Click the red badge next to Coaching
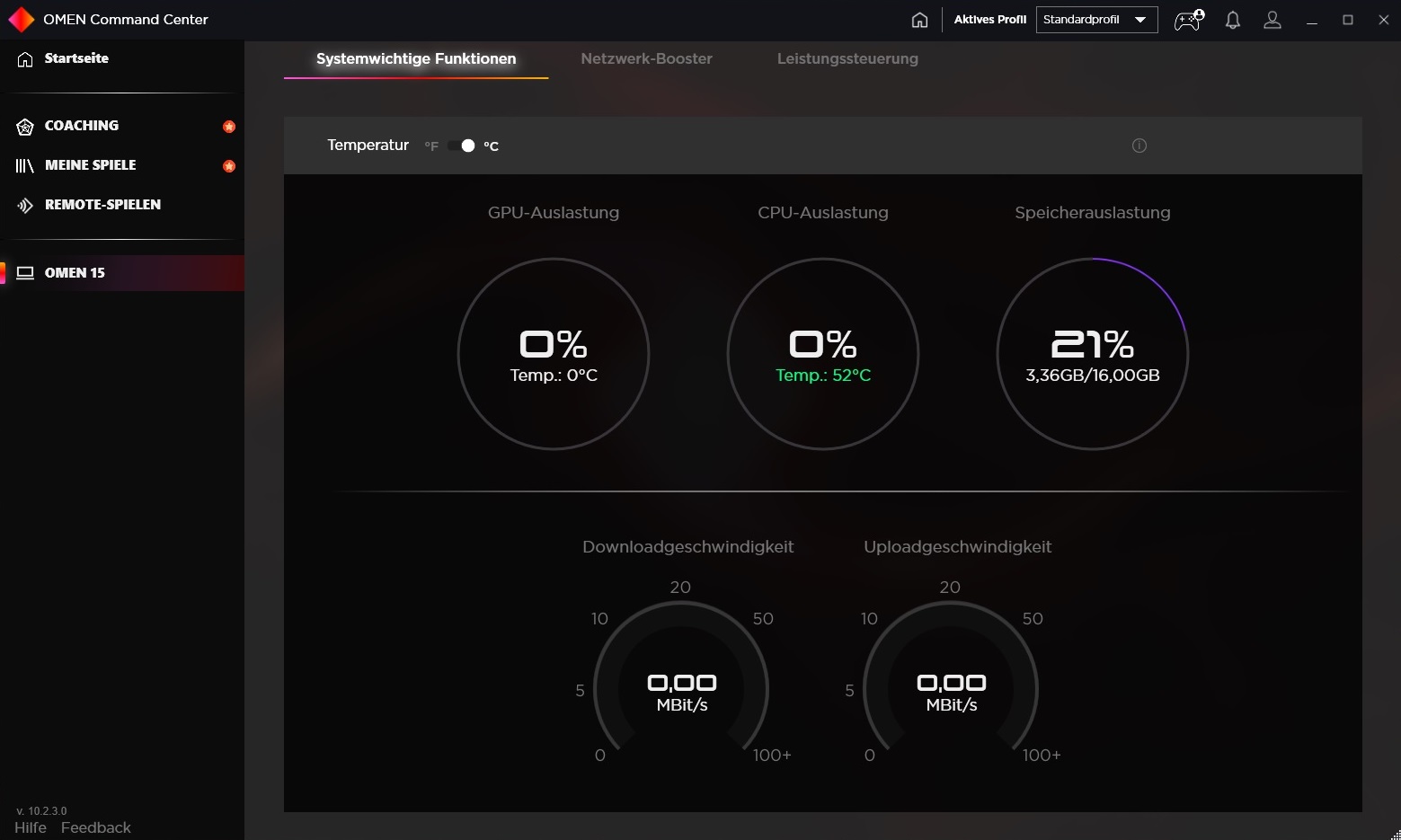 (229, 127)
